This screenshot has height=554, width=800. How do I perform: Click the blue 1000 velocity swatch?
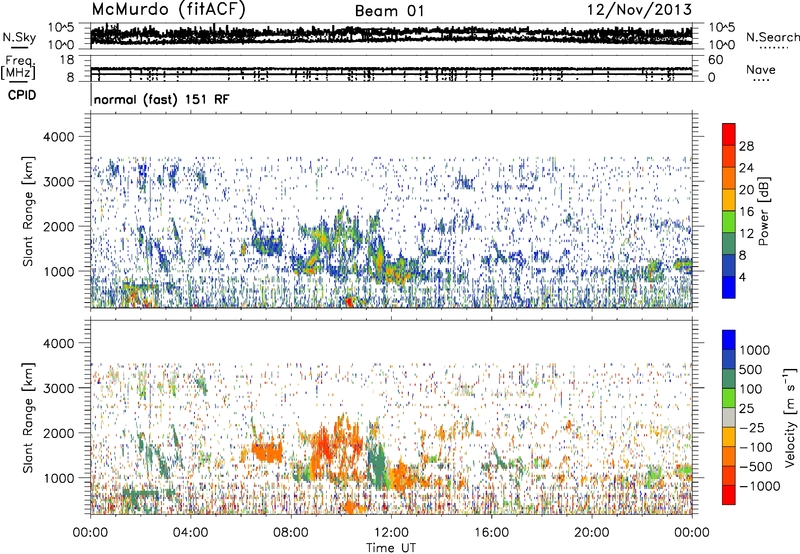[x=729, y=340]
